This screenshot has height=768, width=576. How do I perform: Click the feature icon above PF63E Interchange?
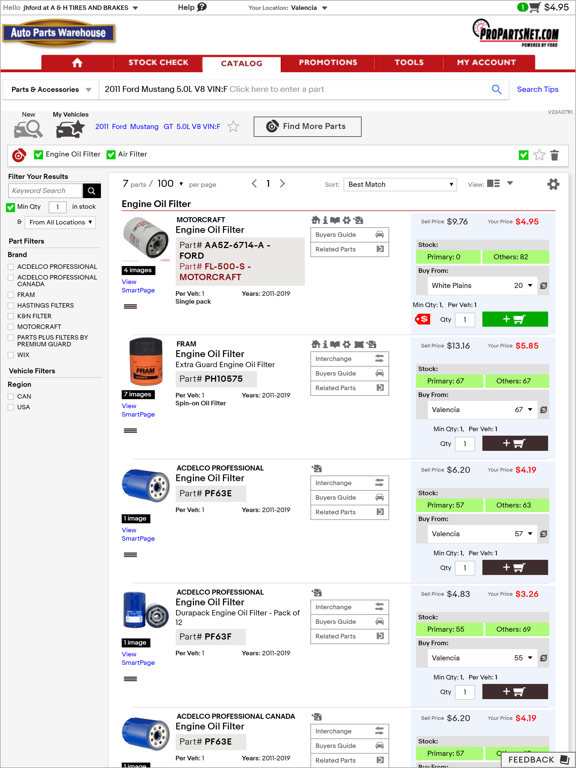316,469
